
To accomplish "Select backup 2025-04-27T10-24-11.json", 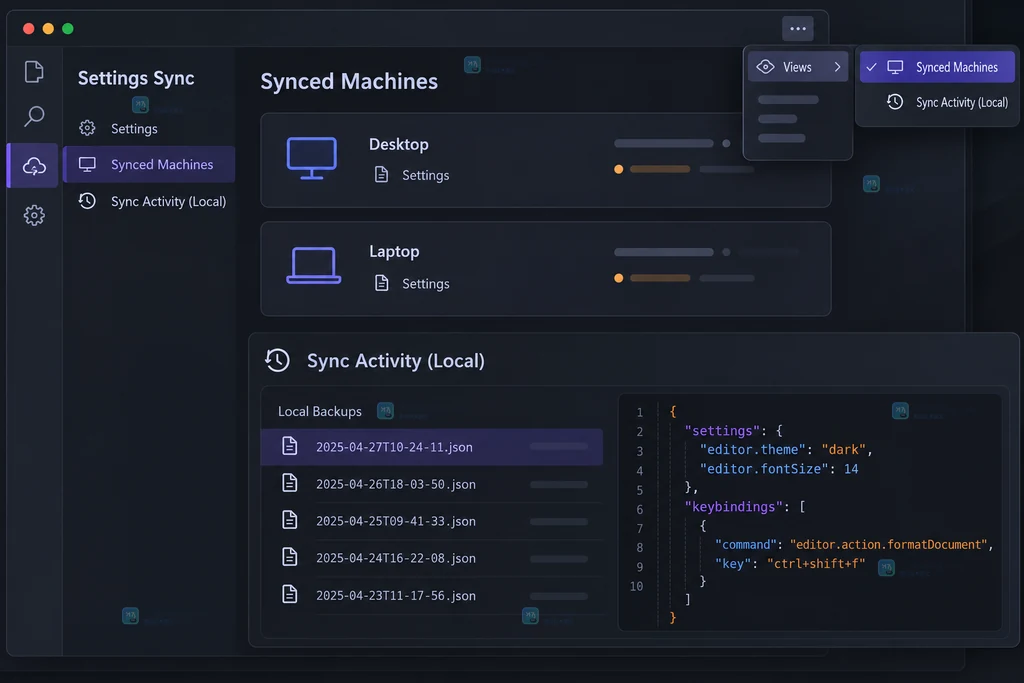I will (432, 447).
